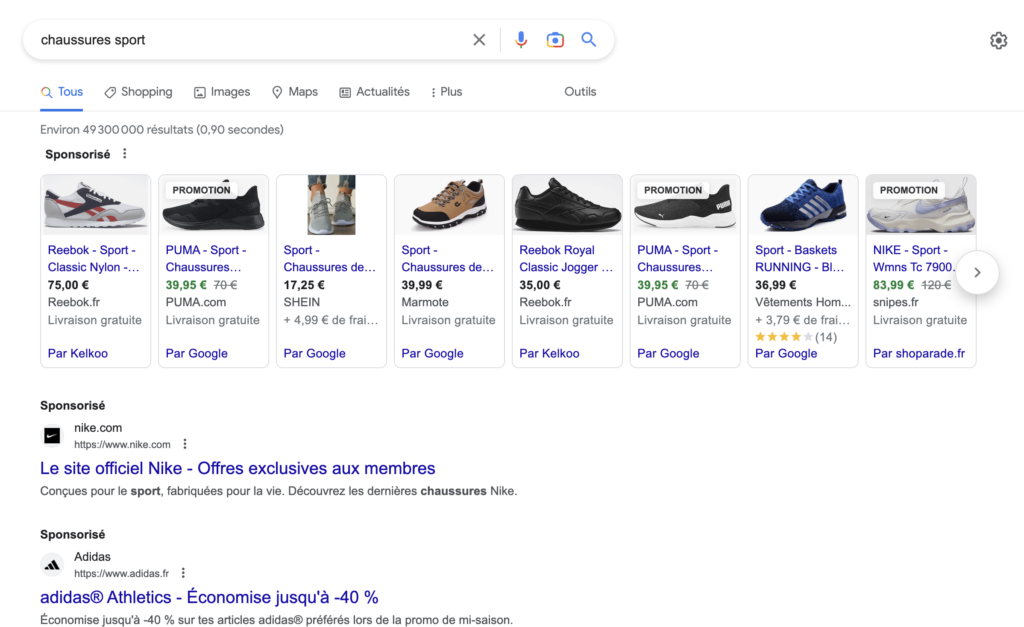Click Par shoparade.fr link
The height and width of the screenshot is (627, 1024).
(x=919, y=353)
